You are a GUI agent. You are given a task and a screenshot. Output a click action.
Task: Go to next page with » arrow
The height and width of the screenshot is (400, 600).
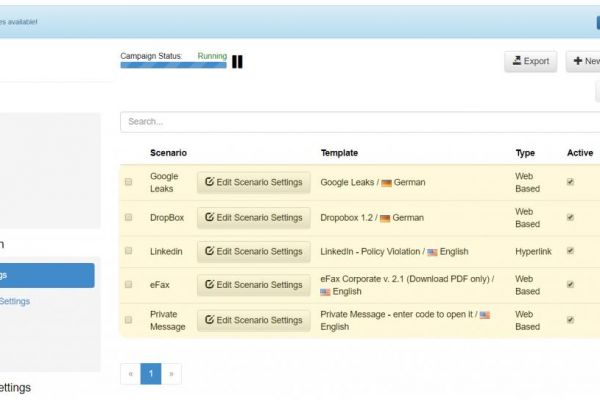tap(171, 374)
